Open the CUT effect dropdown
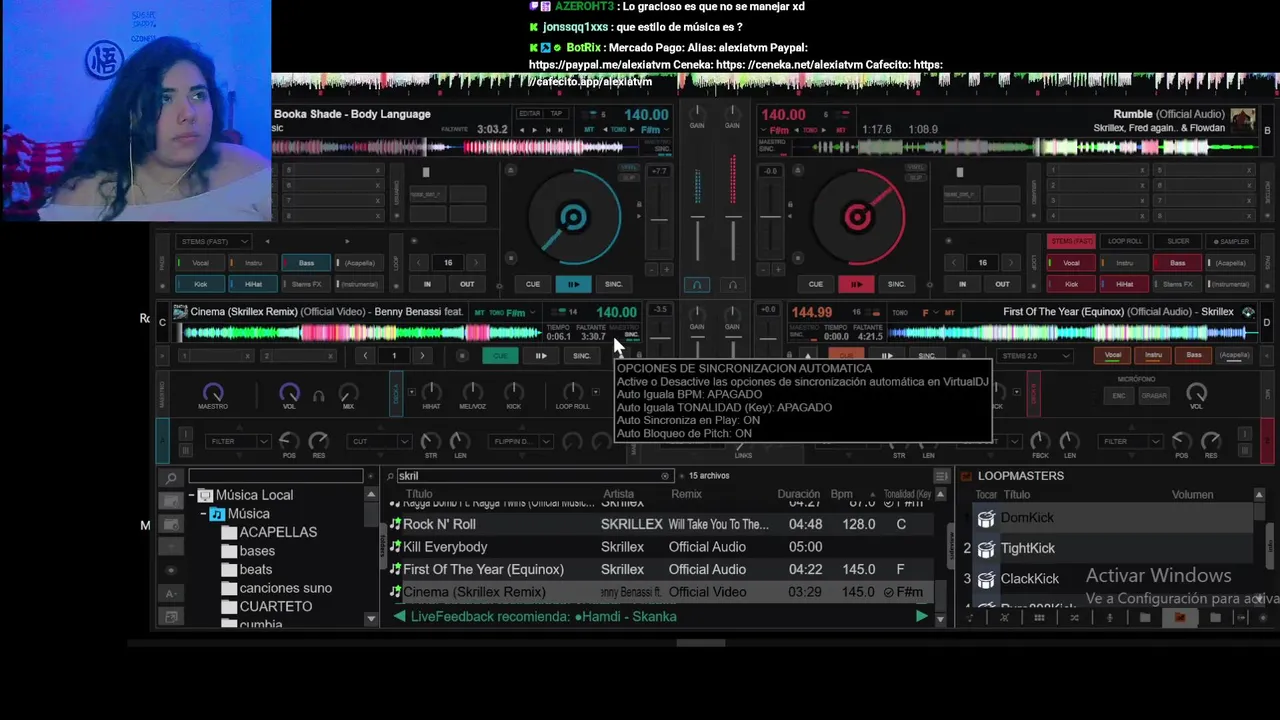The image size is (1280, 720). [x=379, y=441]
